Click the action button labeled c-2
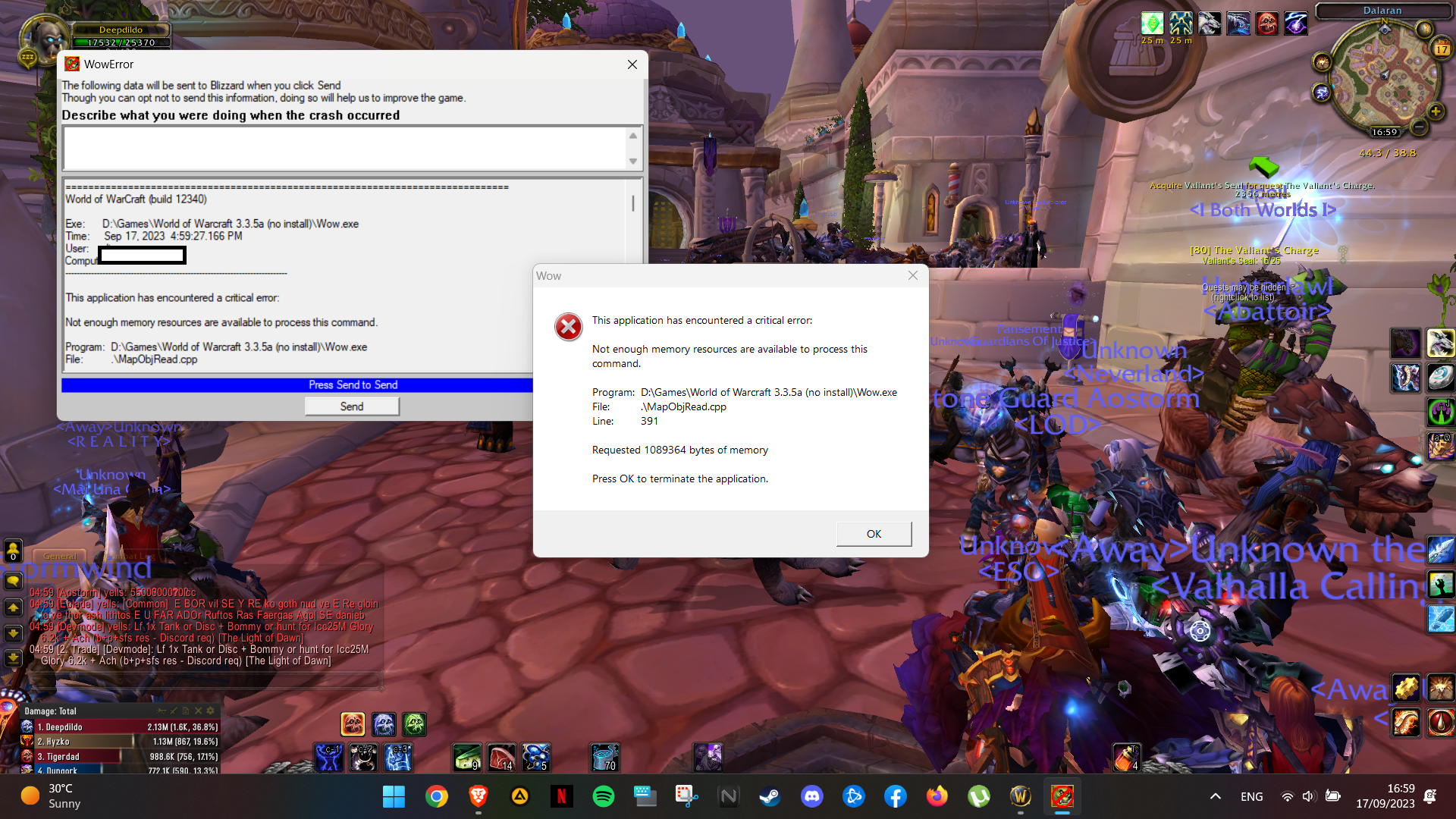The height and width of the screenshot is (819, 1456). point(363,758)
